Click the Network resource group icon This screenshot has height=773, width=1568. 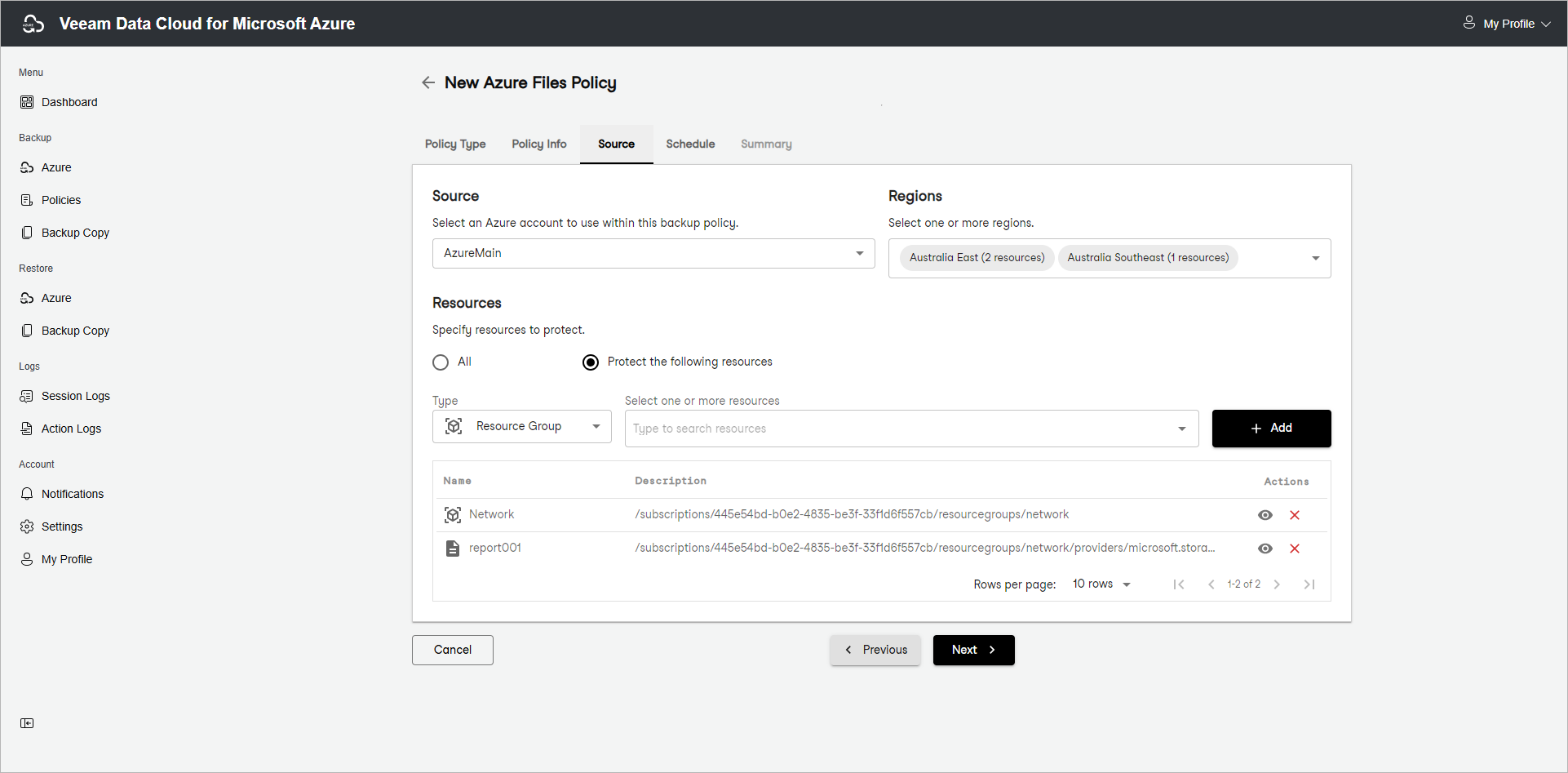(453, 515)
